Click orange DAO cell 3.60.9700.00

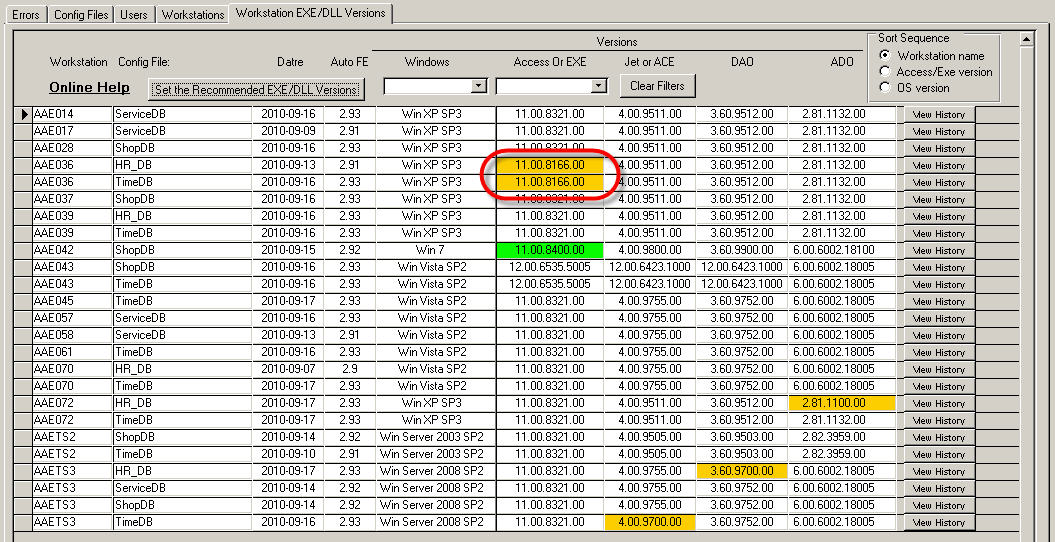[741, 471]
